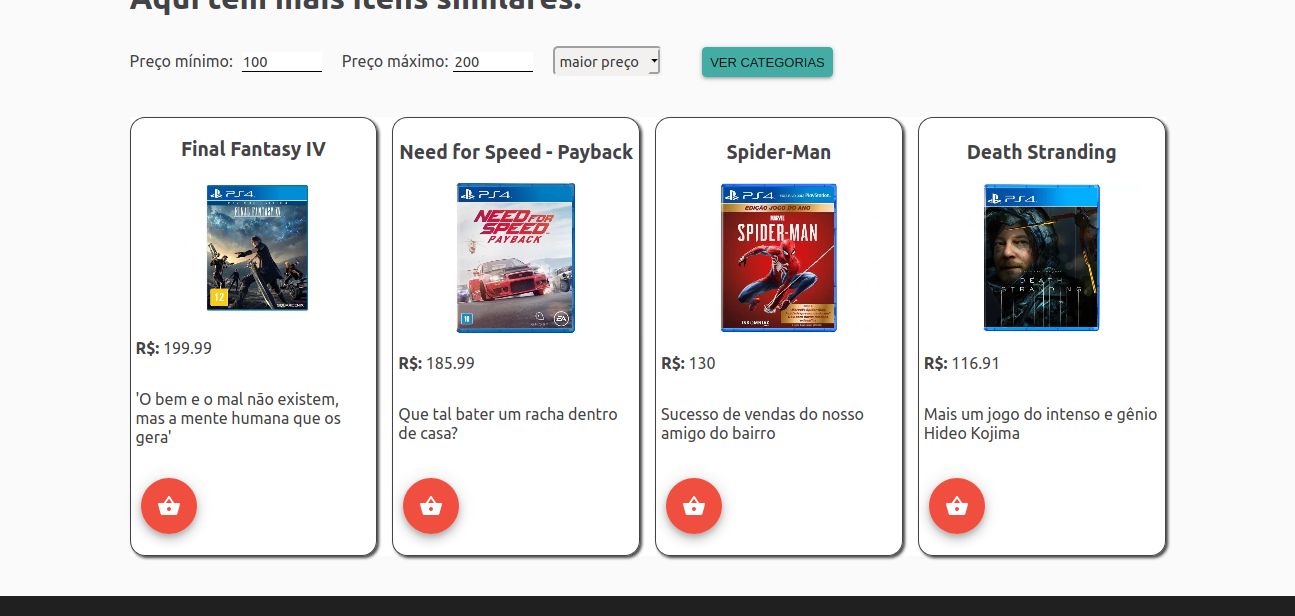This screenshot has width=1295, height=616.
Task: Click the Need for Speed - Payback title
Action: 516,152
